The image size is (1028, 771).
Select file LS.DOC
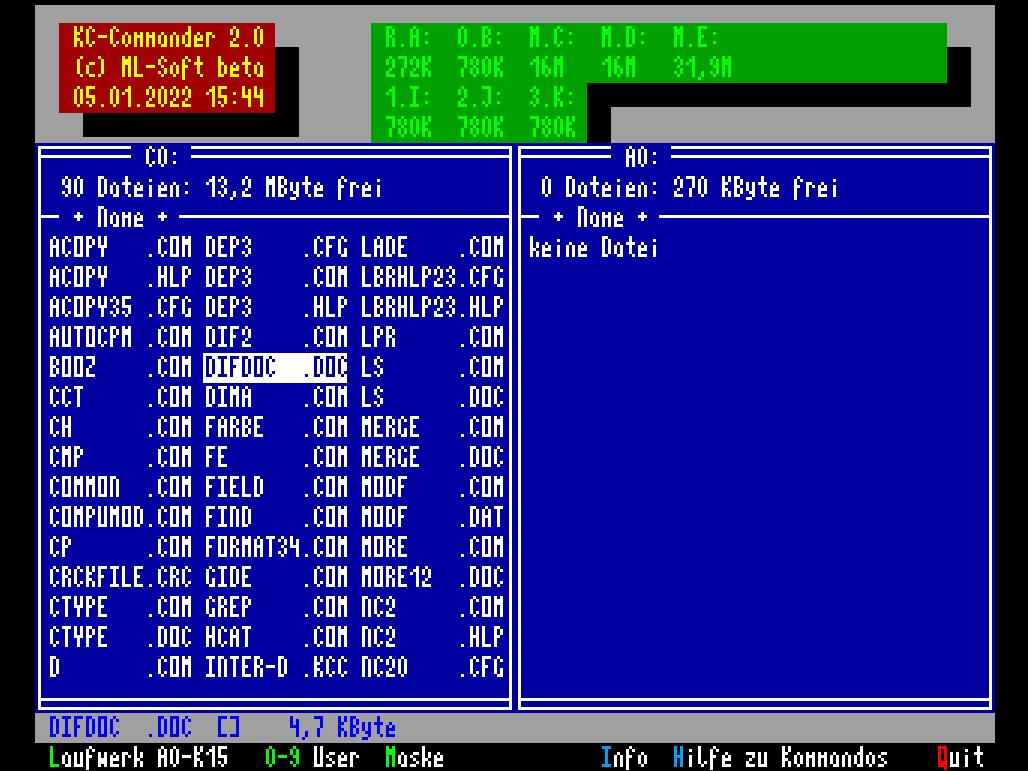pos(432,397)
